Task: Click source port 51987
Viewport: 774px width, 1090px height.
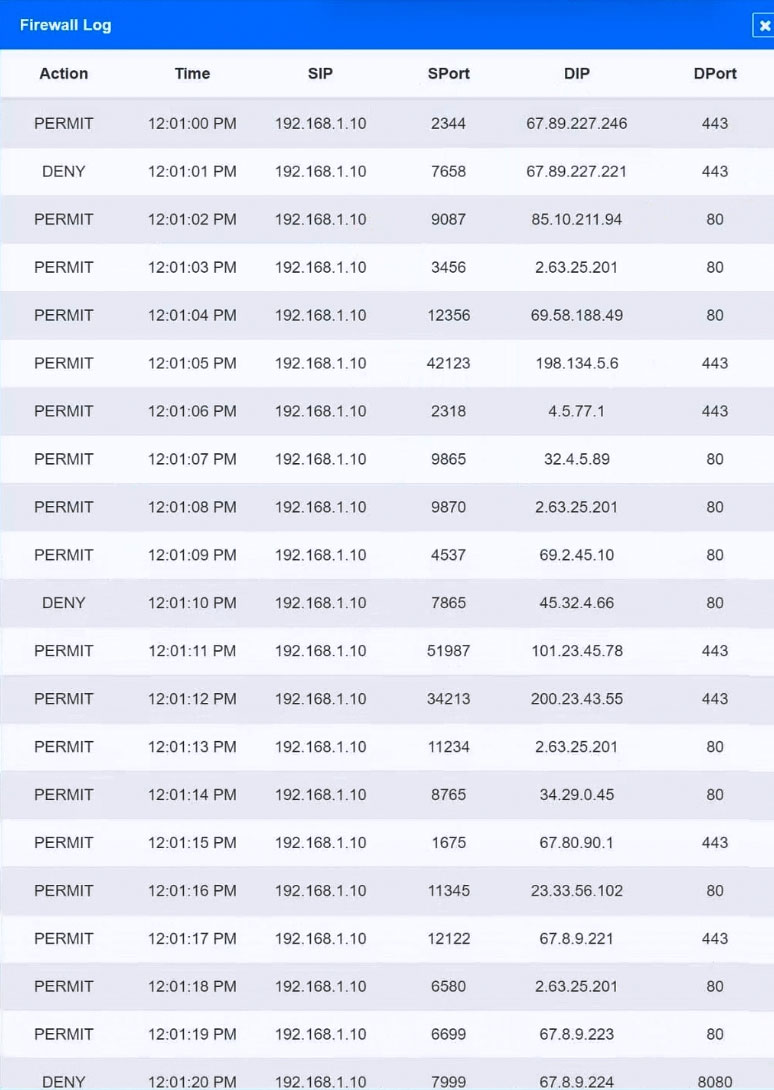Action: [x=449, y=651]
